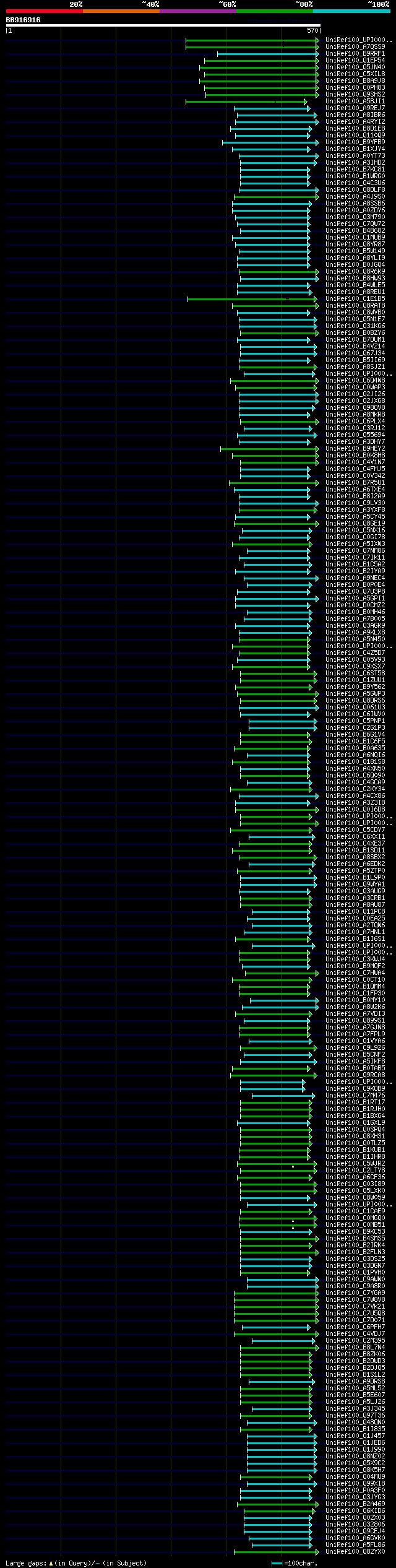Select label UniRef100_Q11PC8
This screenshot has height=1568, width=396.
click(x=355, y=912)
